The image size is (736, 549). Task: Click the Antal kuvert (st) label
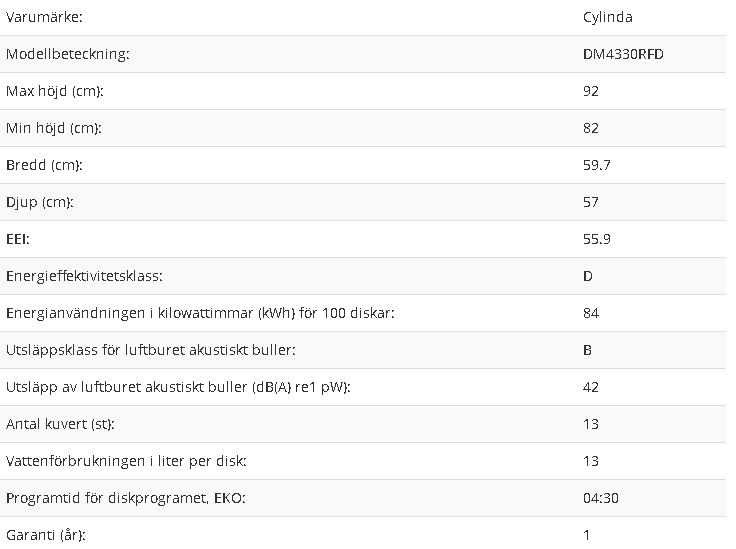[60, 424]
